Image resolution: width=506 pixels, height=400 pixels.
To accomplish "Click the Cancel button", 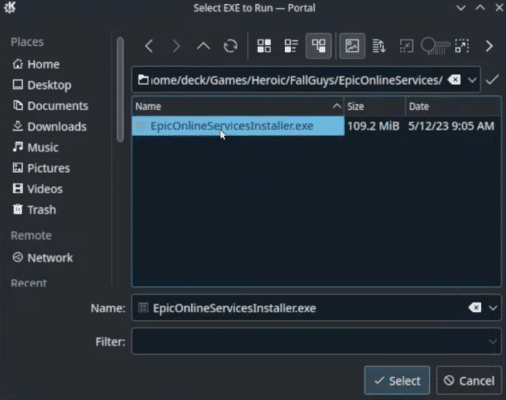I will pyautogui.click(x=469, y=381).
